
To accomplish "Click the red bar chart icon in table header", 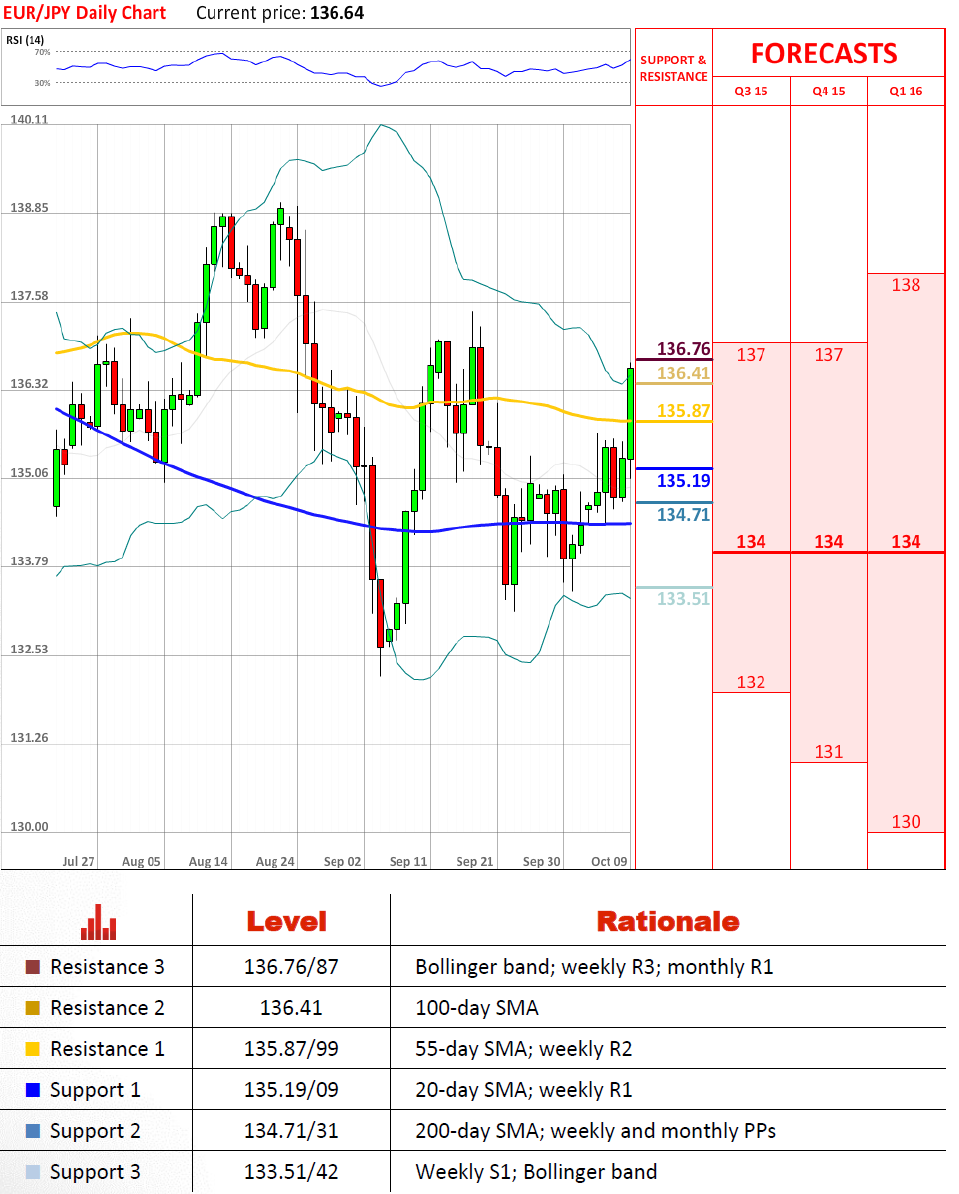I will (x=98, y=921).
